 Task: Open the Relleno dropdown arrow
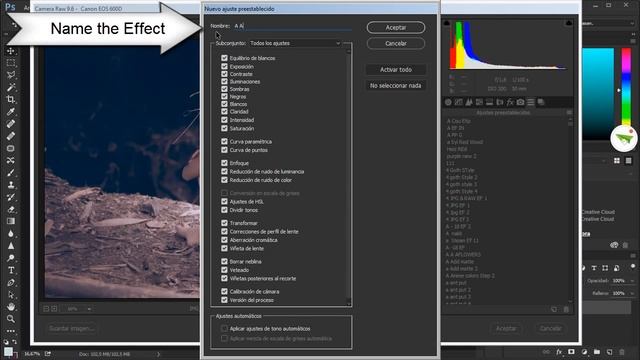632,293
